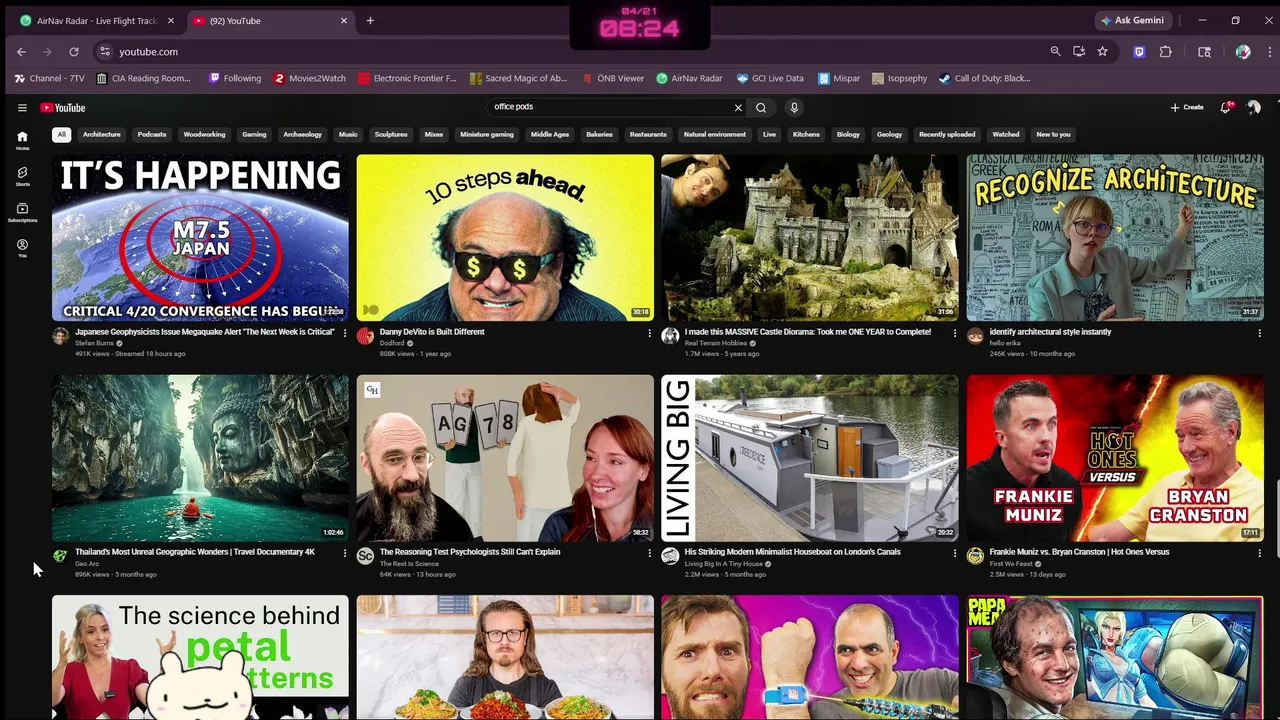Screen dimensions: 1280x720
Task: Clear the 'office pods' search text
Action: (738, 108)
